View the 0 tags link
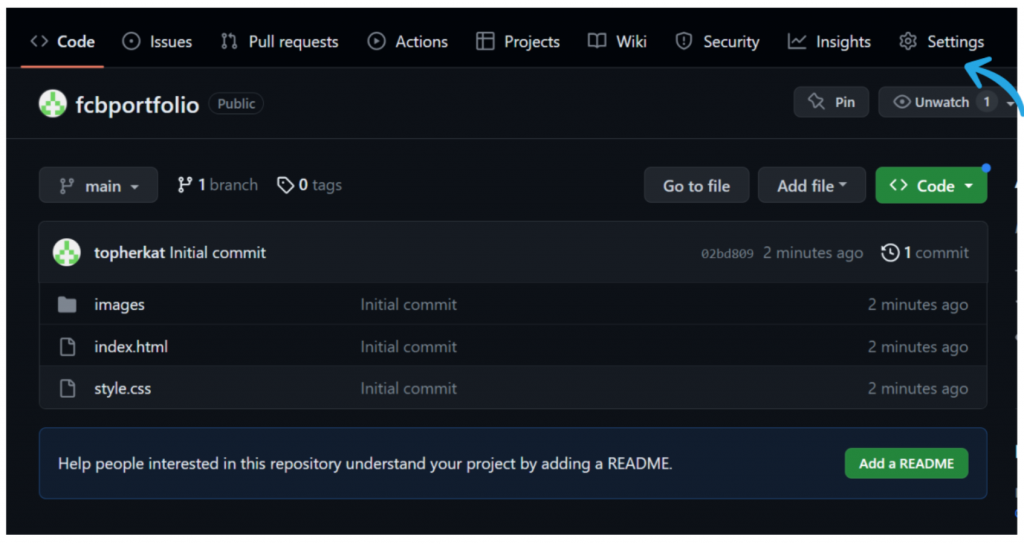This screenshot has height=544, width=1024. click(x=310, y=185)
